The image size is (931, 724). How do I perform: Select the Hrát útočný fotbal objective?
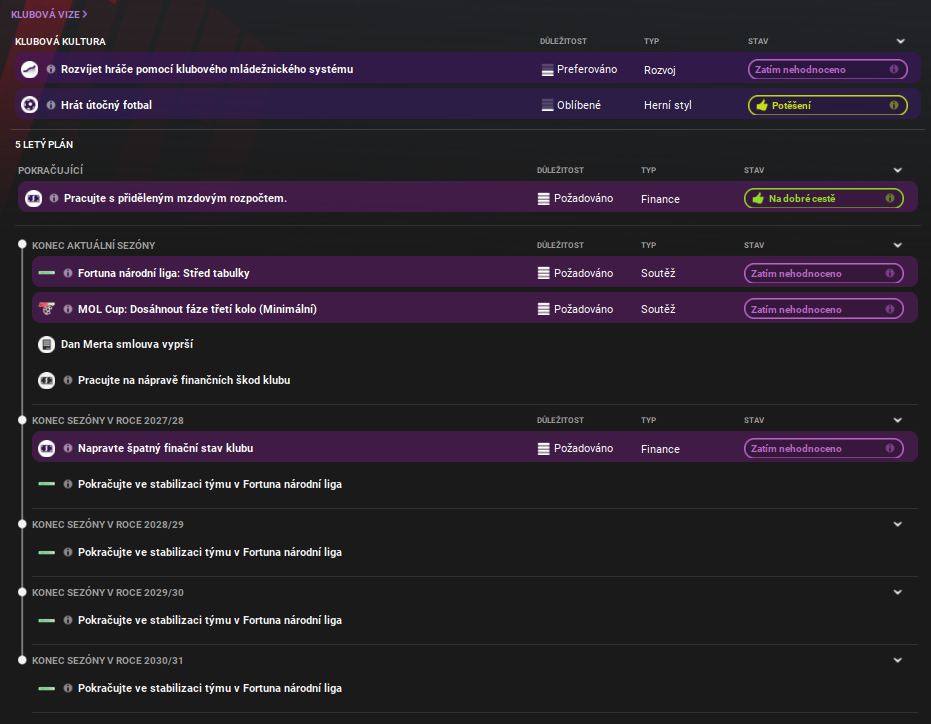(468, 105)
